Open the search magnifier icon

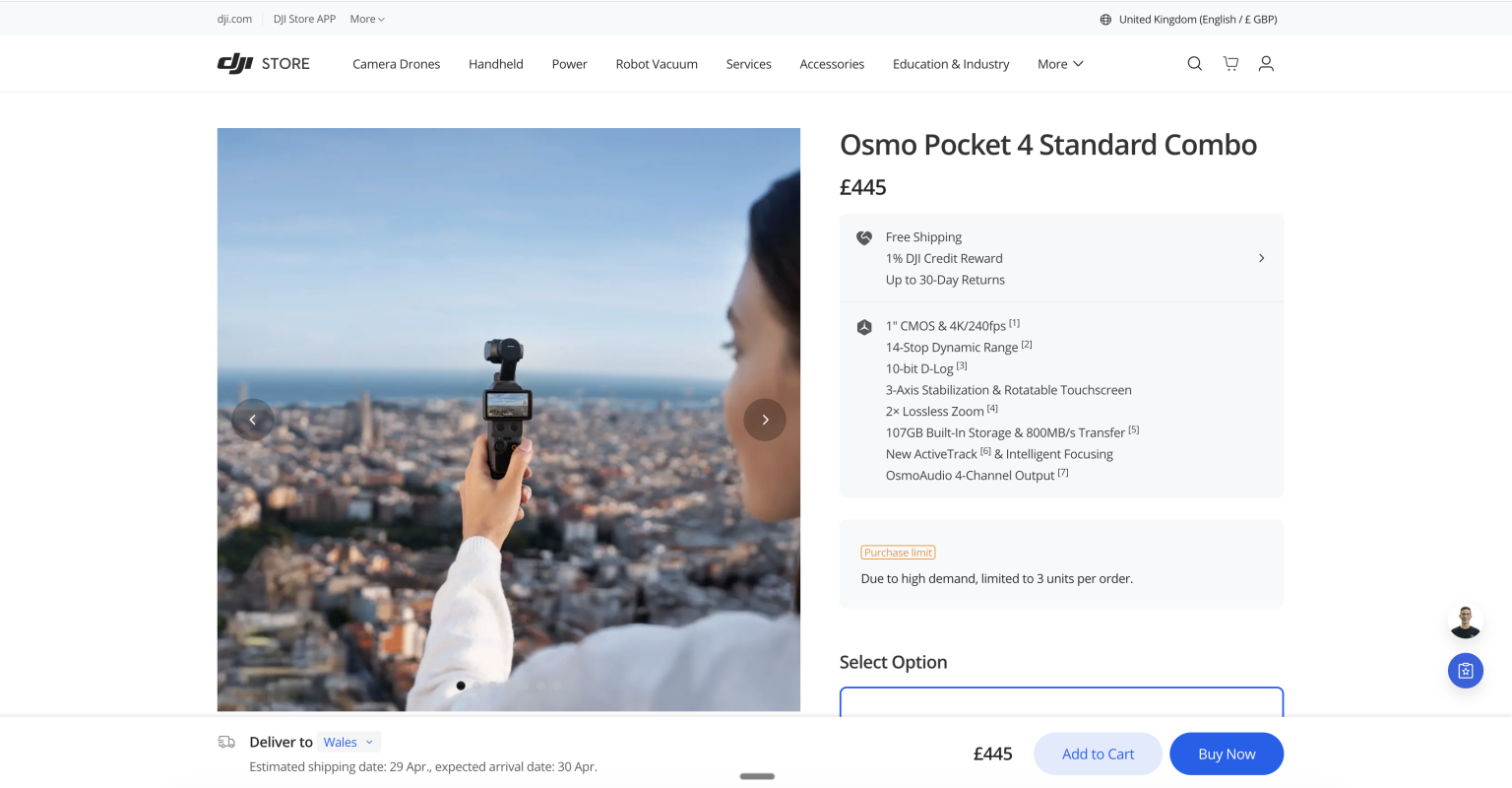[x=1194, y=64]
